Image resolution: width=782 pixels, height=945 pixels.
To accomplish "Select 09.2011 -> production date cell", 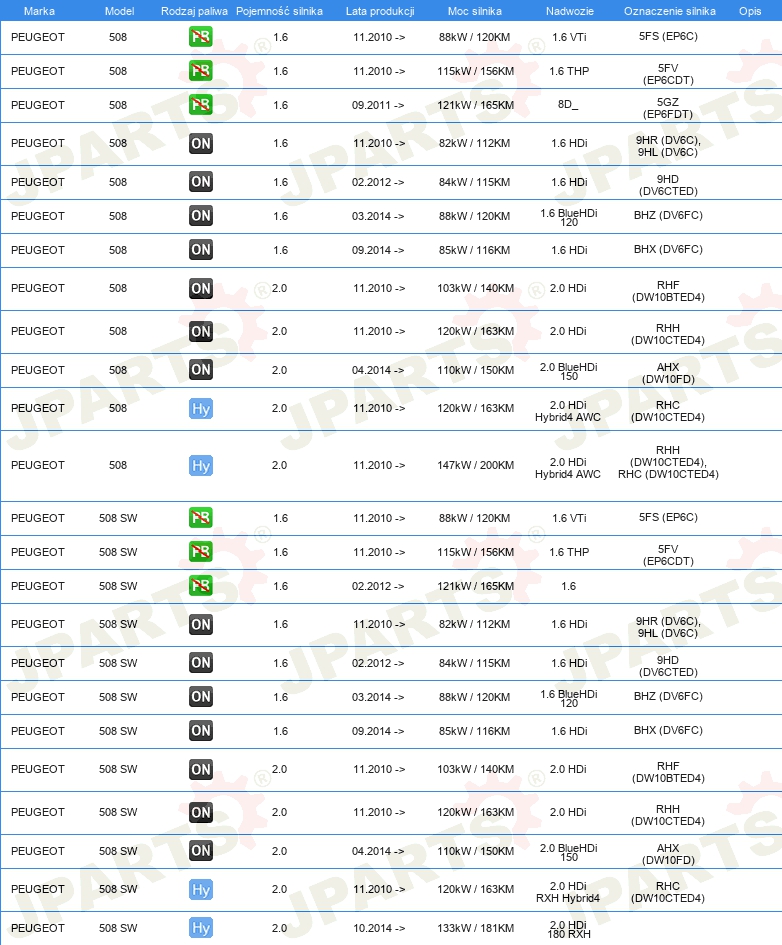I will point(378,105).
